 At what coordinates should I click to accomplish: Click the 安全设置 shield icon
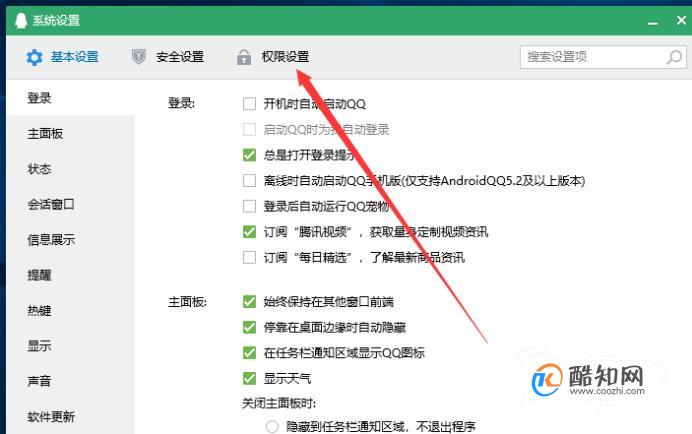[x=139, y=57]
